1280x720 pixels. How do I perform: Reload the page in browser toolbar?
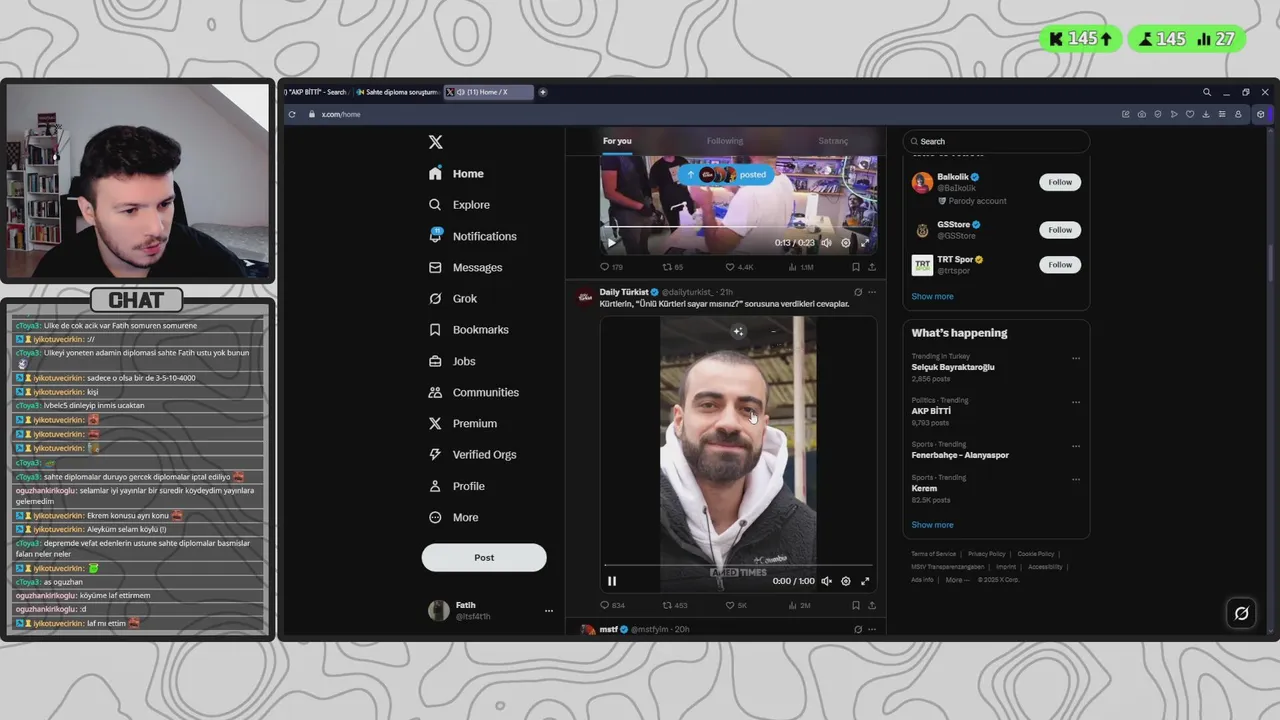[292, 114]
